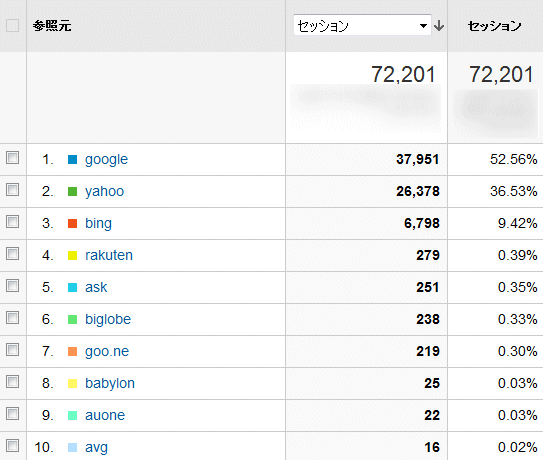Click the cyan swatch beside ask
This screenshot has width=543, height=460.
(x=72, y=288)
